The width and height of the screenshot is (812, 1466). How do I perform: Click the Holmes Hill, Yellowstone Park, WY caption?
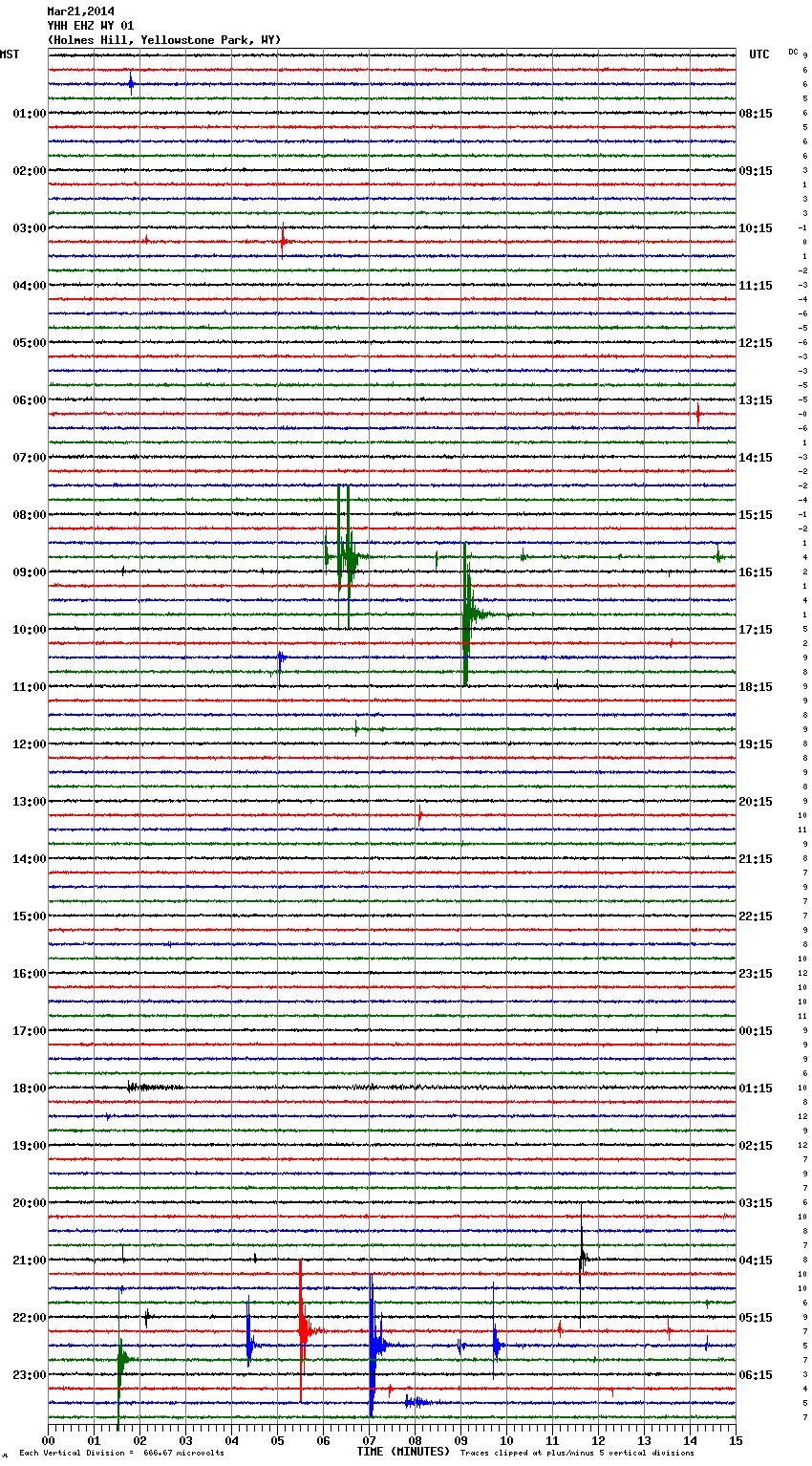(164, 40)
